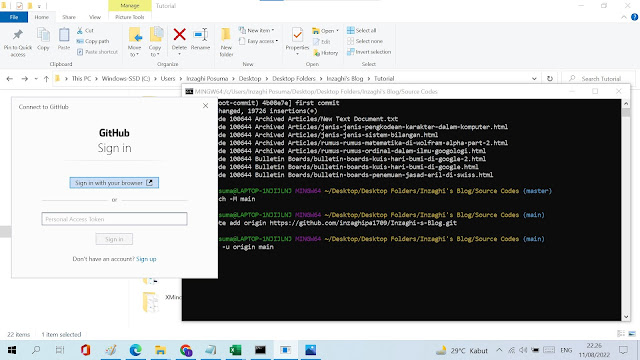Click Select all in ribbon
The width and height of the screenshot is (640, 360).
pyautogui.click(x=362, y=31)
